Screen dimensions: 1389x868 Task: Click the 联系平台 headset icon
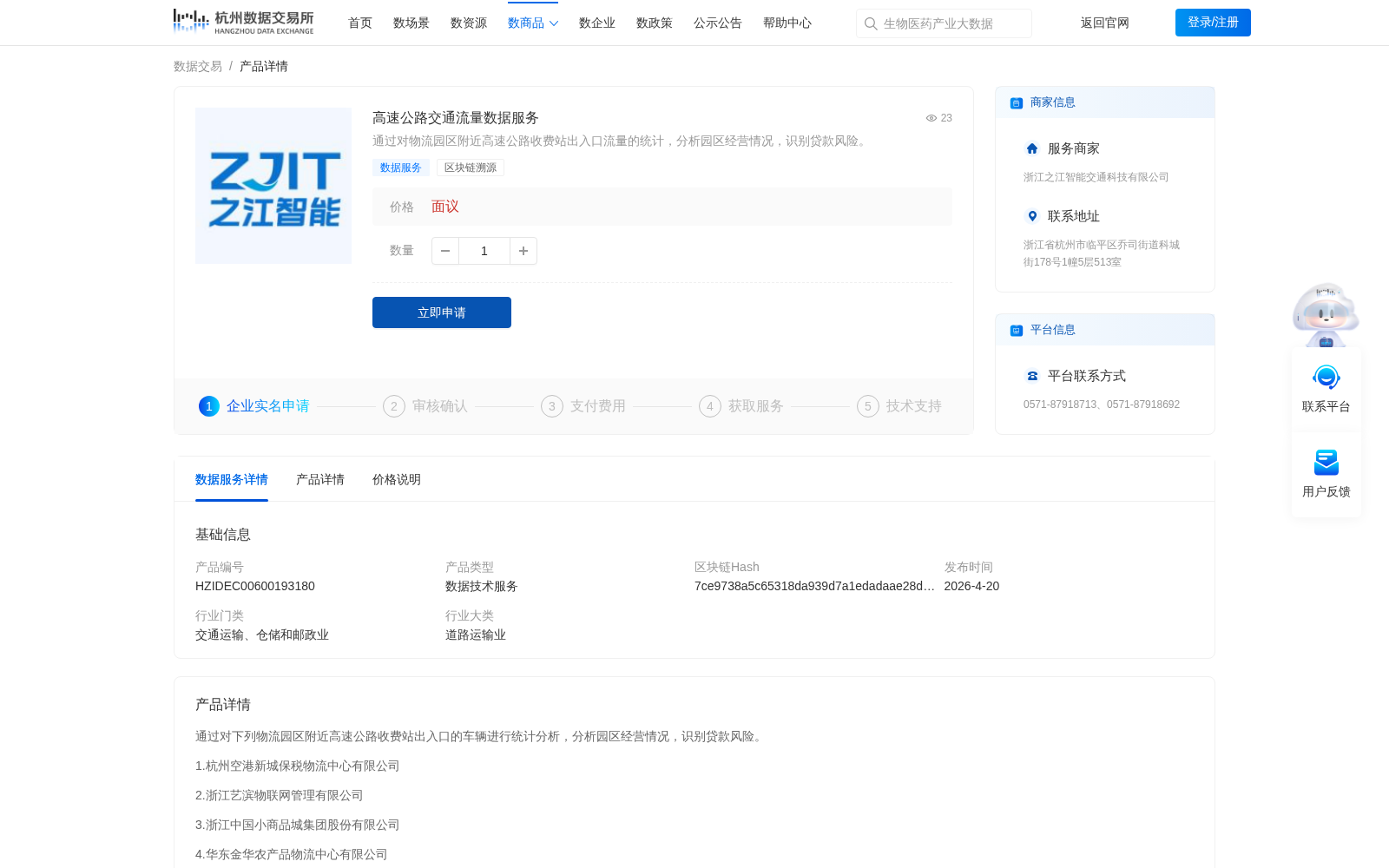(x=1326, y=378)
